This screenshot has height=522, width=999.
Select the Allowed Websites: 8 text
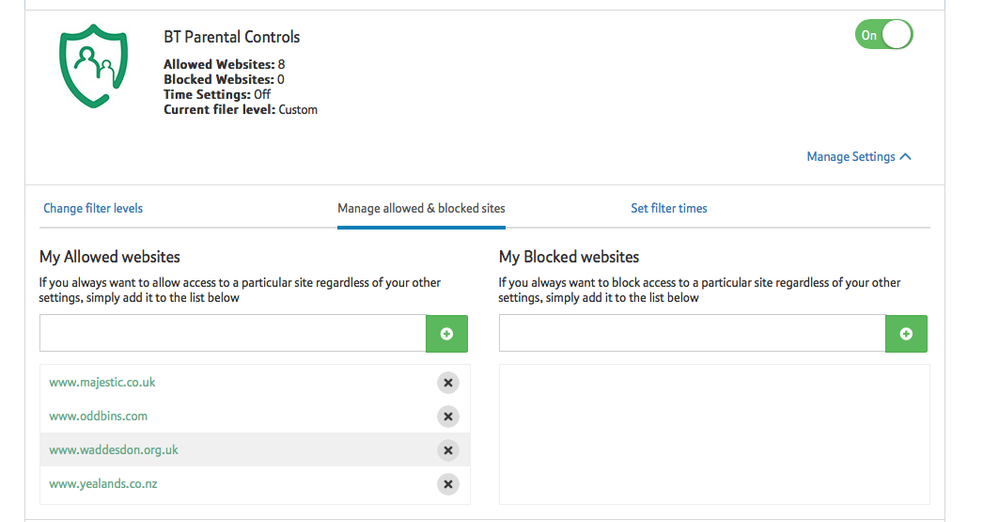(224, 64)
